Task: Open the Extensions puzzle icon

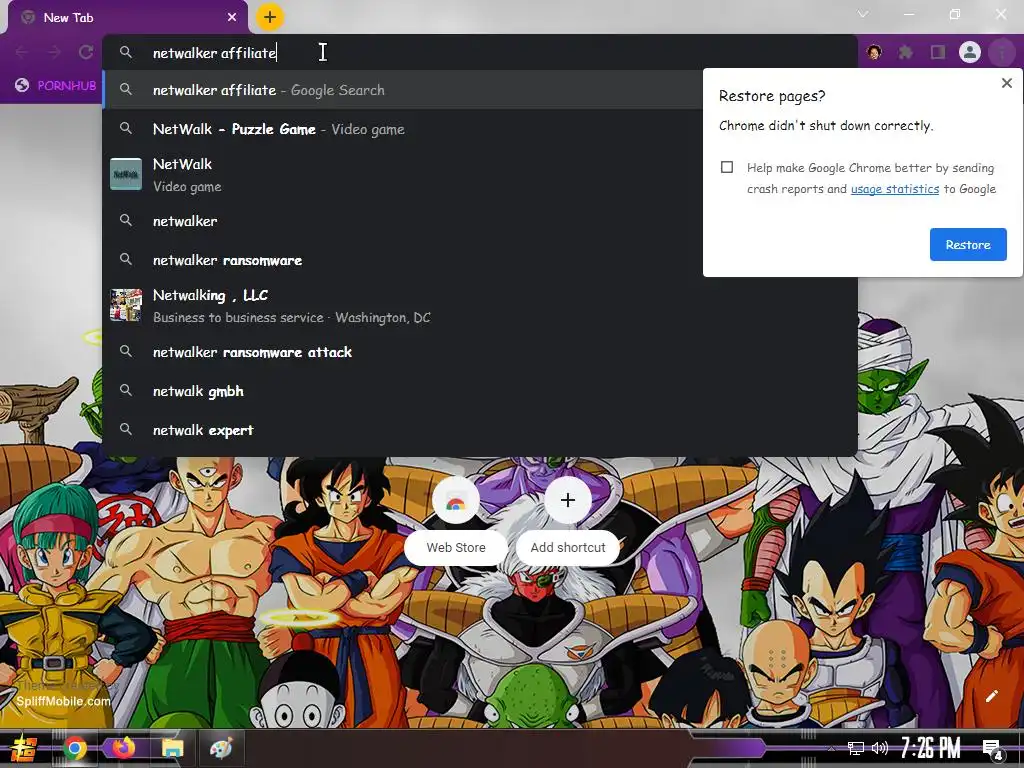Action: point(906,52)
